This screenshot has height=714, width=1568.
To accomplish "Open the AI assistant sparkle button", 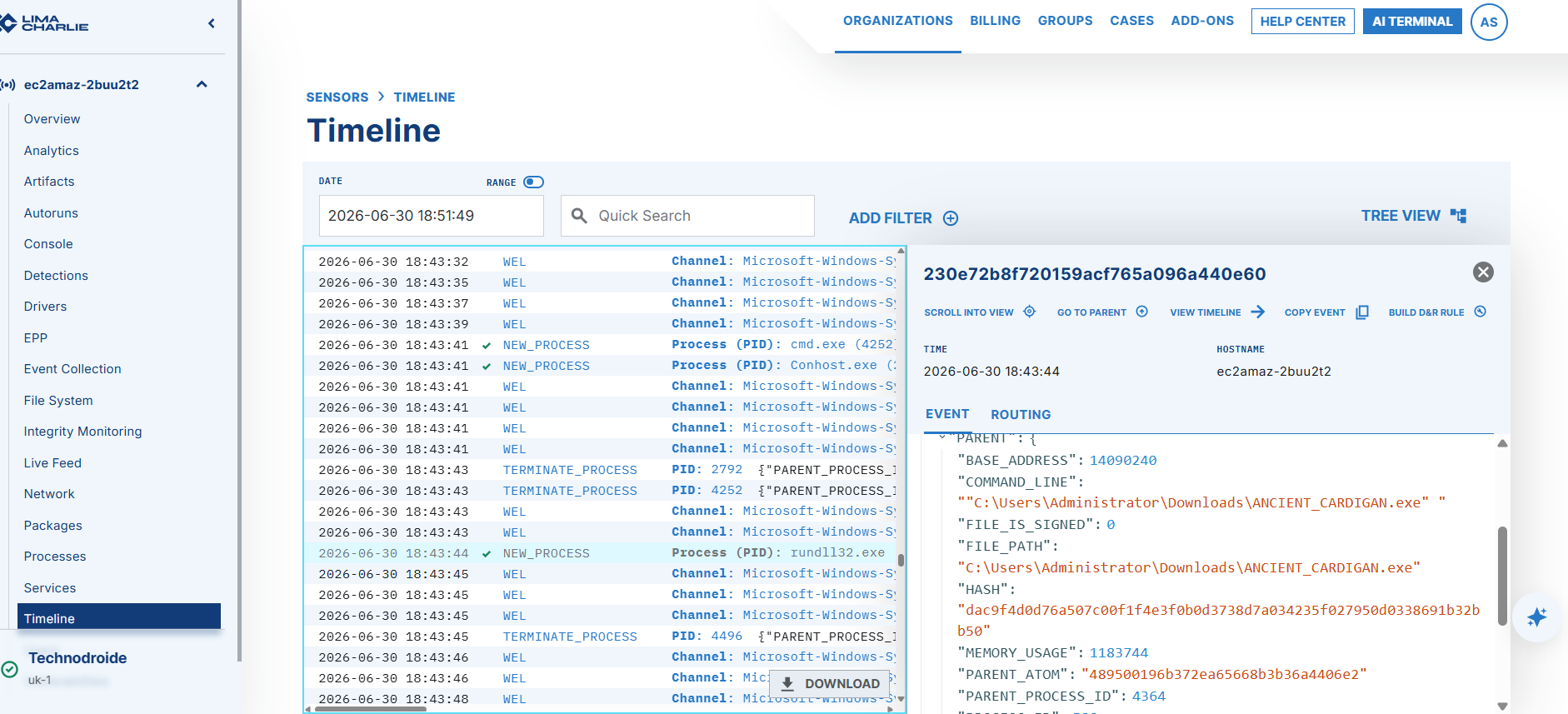I will pyautogui.click(x=1536, y=617).
